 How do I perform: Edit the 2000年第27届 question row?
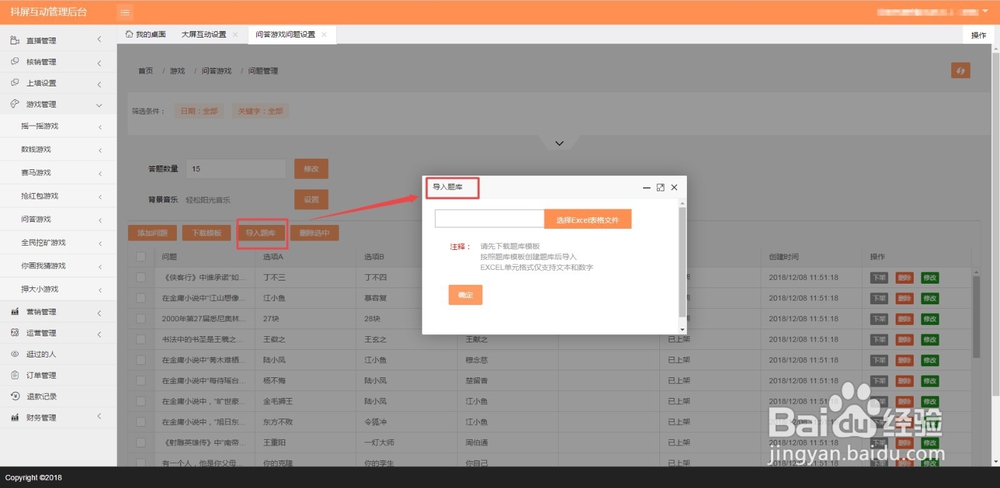[x=930, y=318]
